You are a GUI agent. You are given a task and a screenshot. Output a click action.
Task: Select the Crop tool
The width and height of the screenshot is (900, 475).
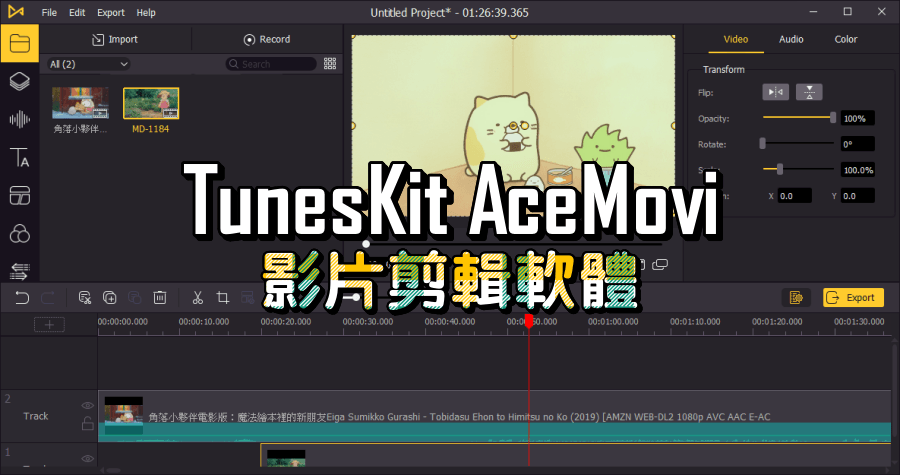(x=223, y=297)
